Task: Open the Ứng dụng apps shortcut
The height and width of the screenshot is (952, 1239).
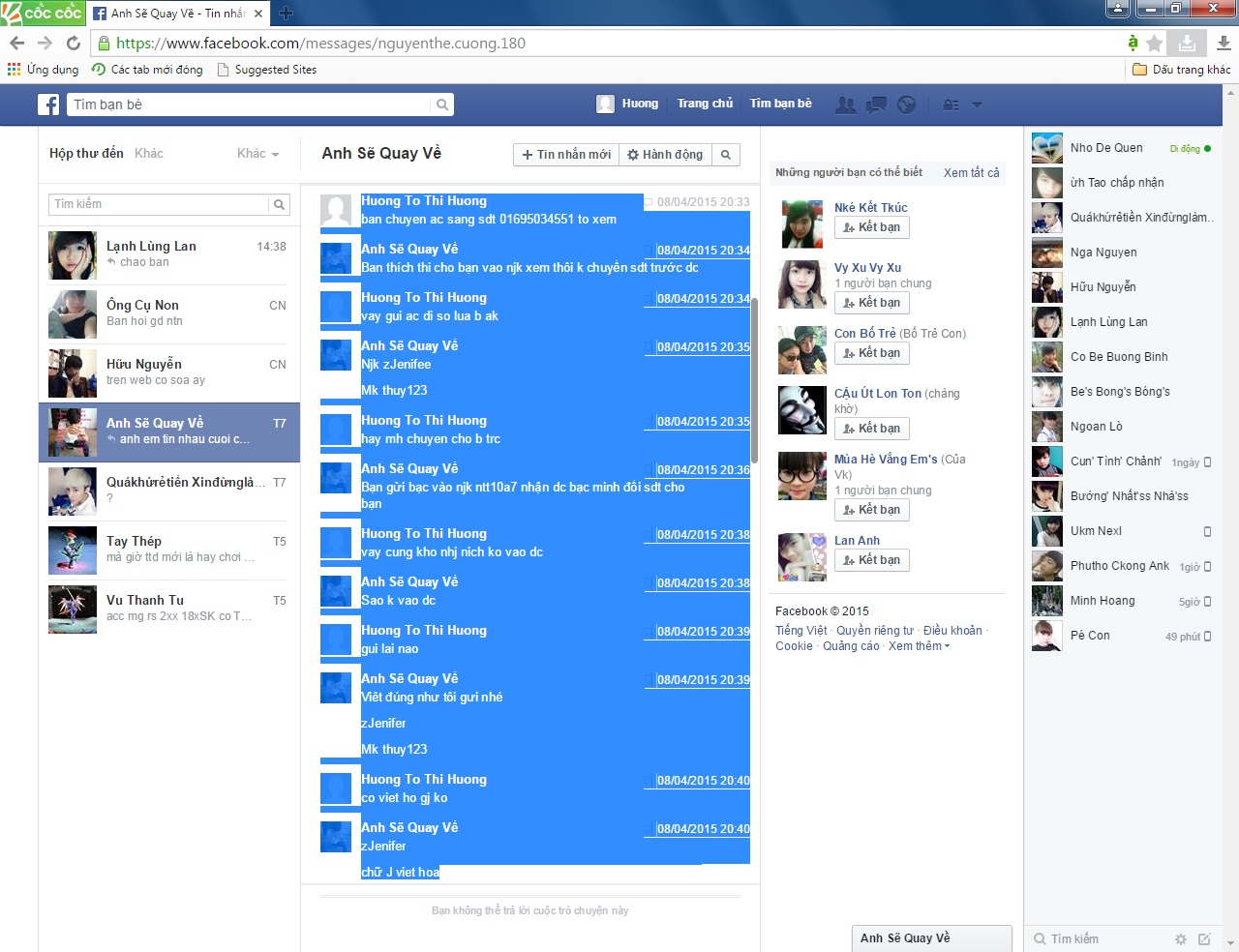Action: (x=43, y=70)
